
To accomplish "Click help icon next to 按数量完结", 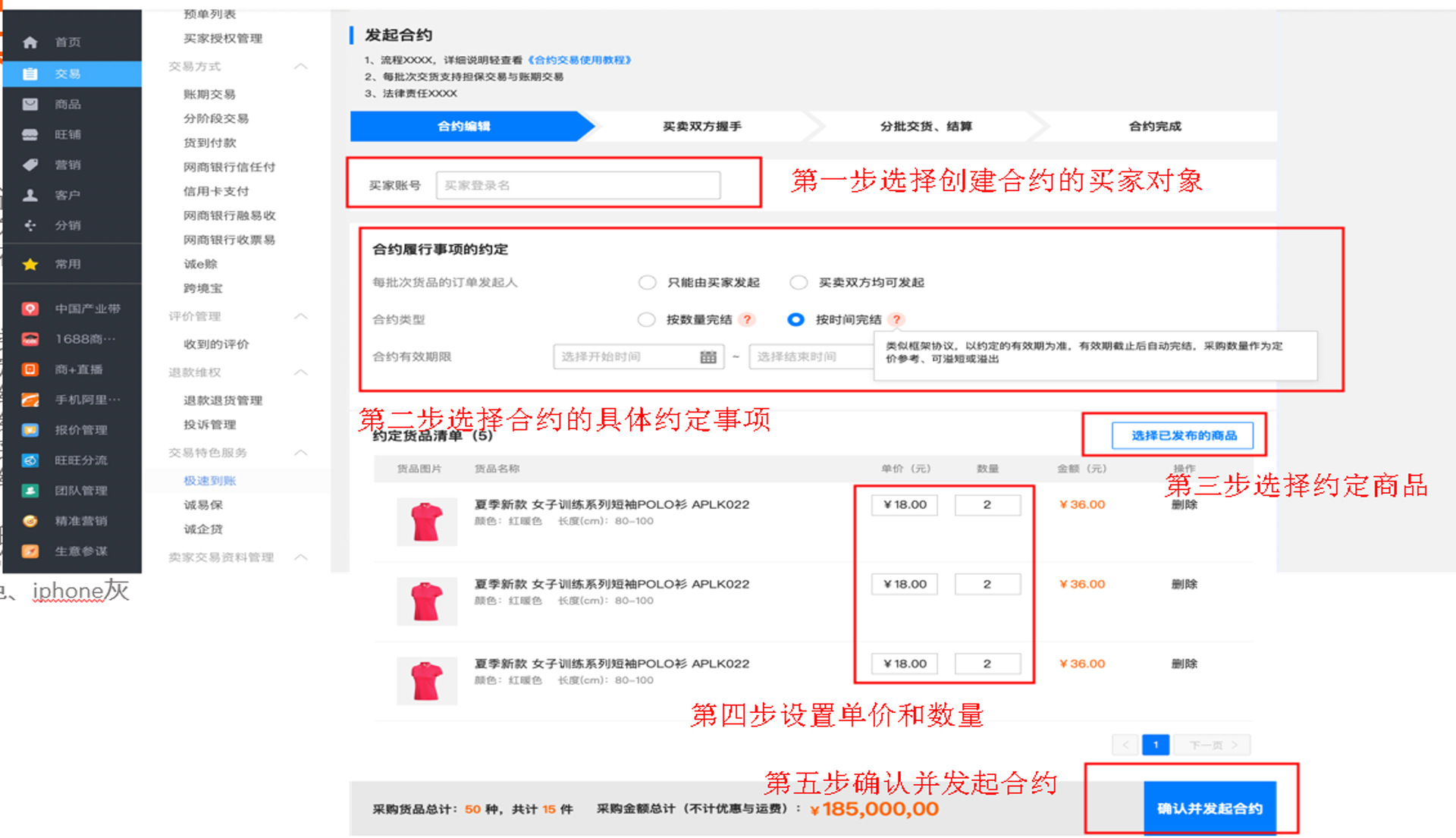I will point(747,319).
